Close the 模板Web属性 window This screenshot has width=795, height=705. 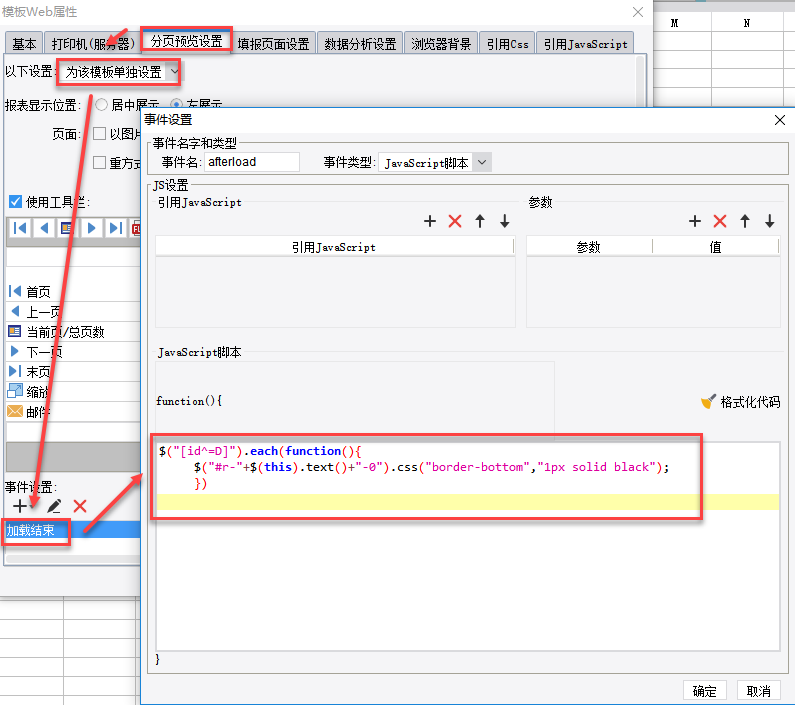click(x=638, y=12)
